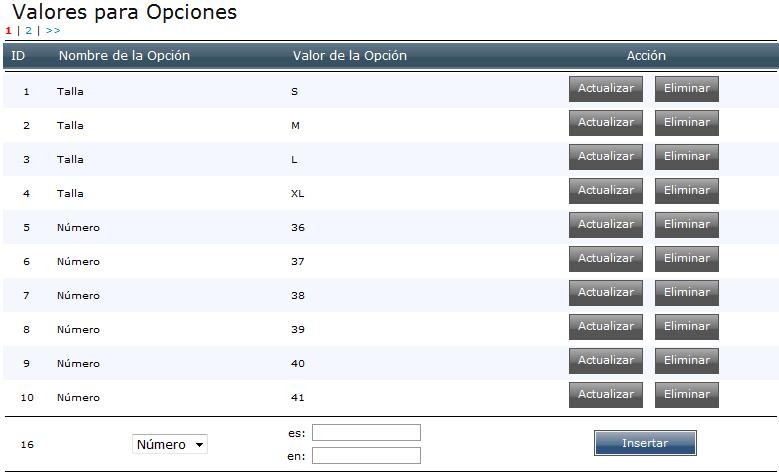Open the Número option dropdown

(x=170, y=445)
